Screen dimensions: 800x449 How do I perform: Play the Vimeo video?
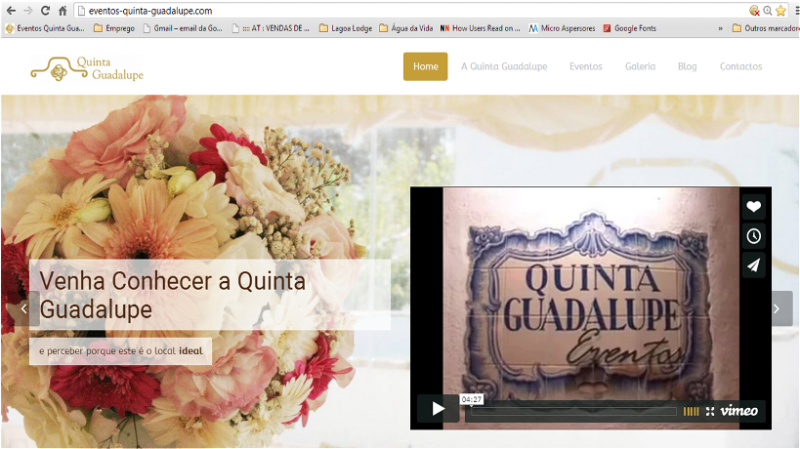(438, 409)
